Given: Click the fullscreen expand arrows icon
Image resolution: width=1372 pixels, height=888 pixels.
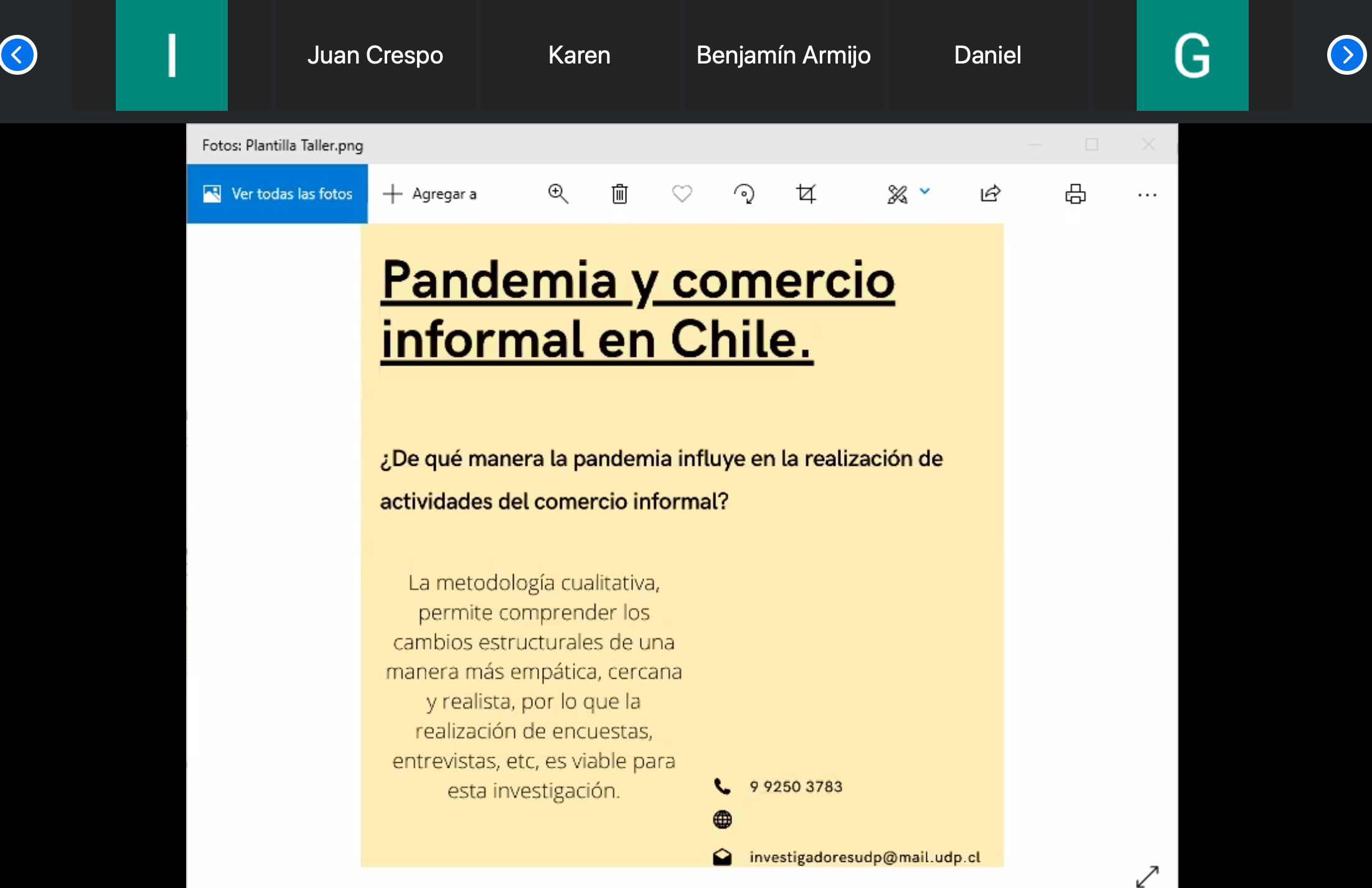Looking at the screenshot, I should point(1147,876).
